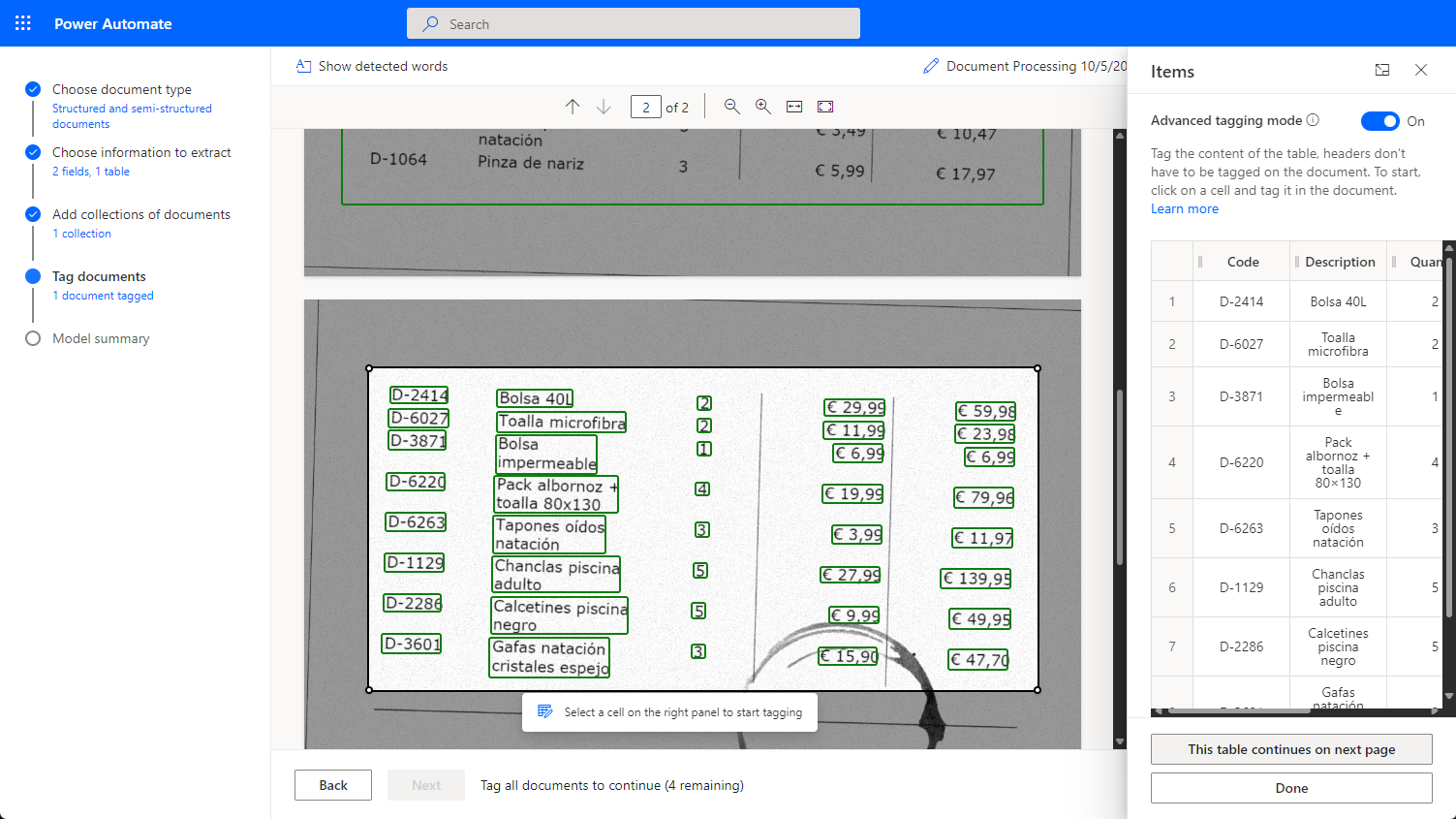Zoom in on the document

coord(763,107)
